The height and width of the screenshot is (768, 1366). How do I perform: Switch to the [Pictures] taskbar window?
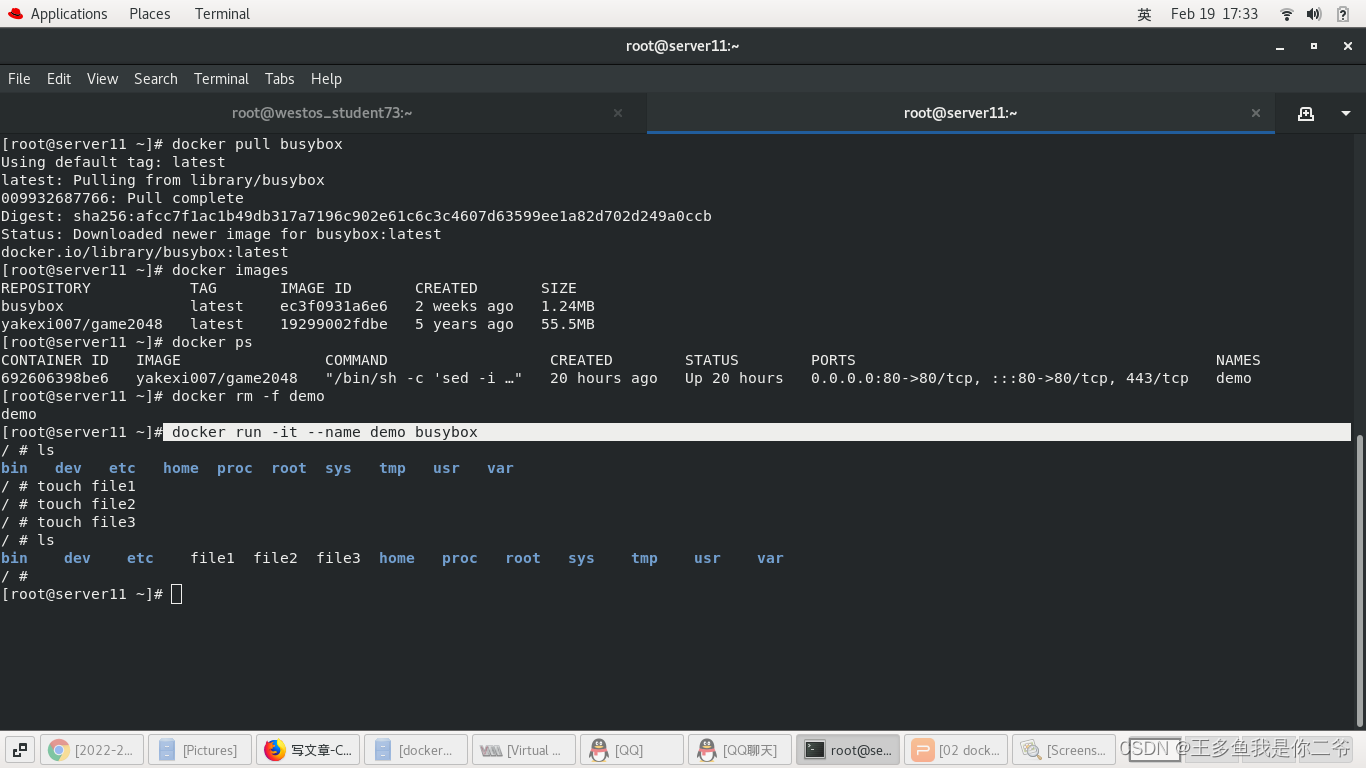pos(200,750)
